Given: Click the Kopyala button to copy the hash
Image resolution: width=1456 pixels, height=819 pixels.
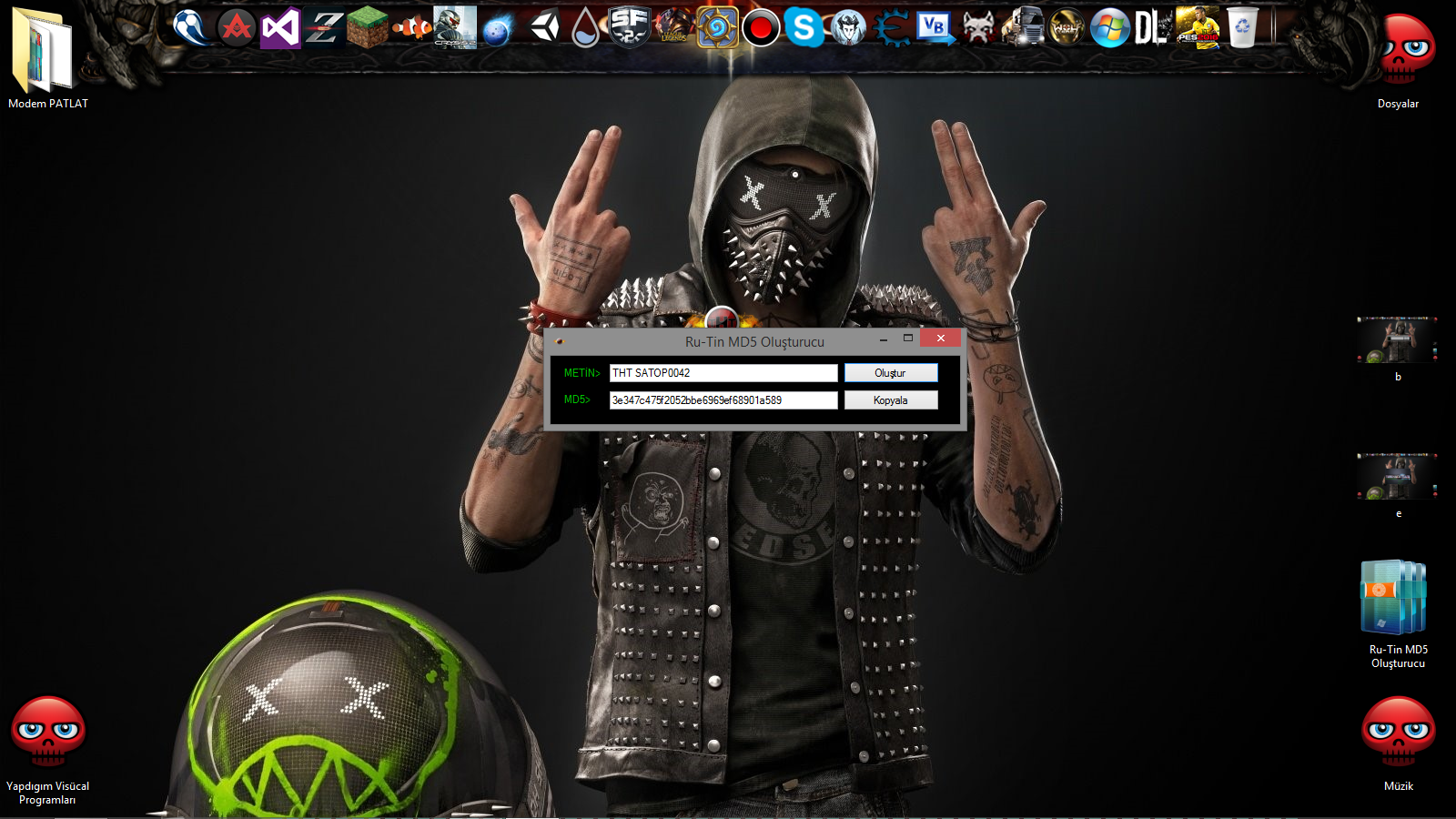Looking at the screenshot, I should (x=891, y=400).
